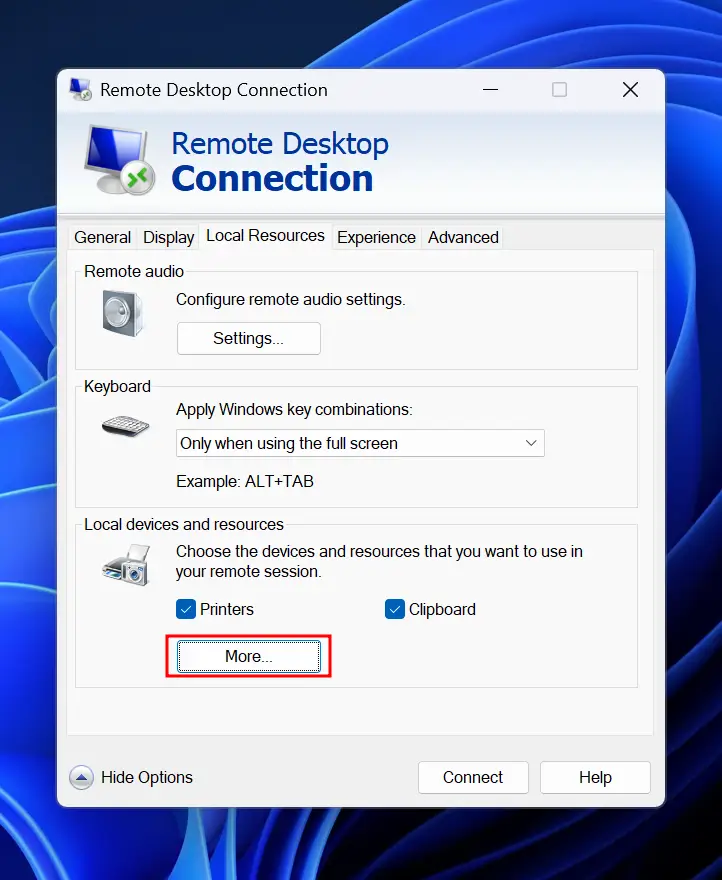Toggle the Clipboard checkbox
The height and width of the screenshot is (880, 722).
(395, 609)
